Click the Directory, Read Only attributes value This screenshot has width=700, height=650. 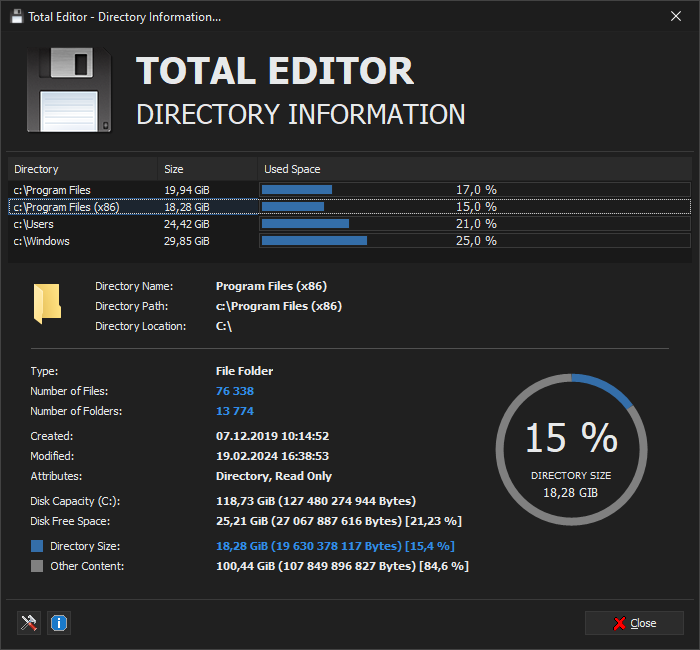pyautogui.click(x=274, y=476)
